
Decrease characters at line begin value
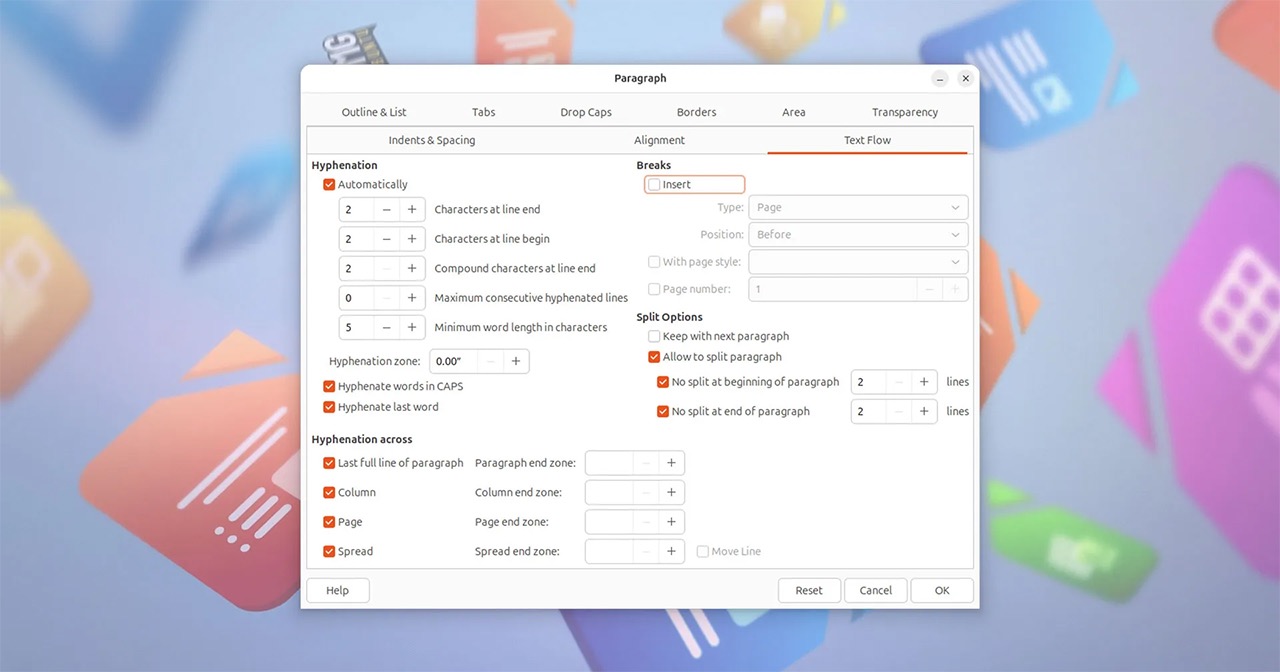(386, 239)
